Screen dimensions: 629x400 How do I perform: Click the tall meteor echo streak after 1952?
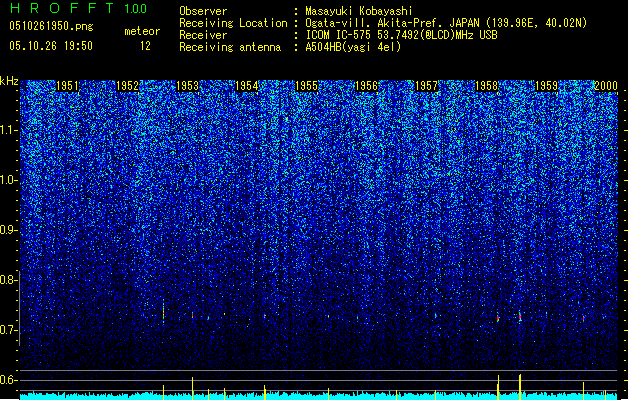(x=163, y=311)
